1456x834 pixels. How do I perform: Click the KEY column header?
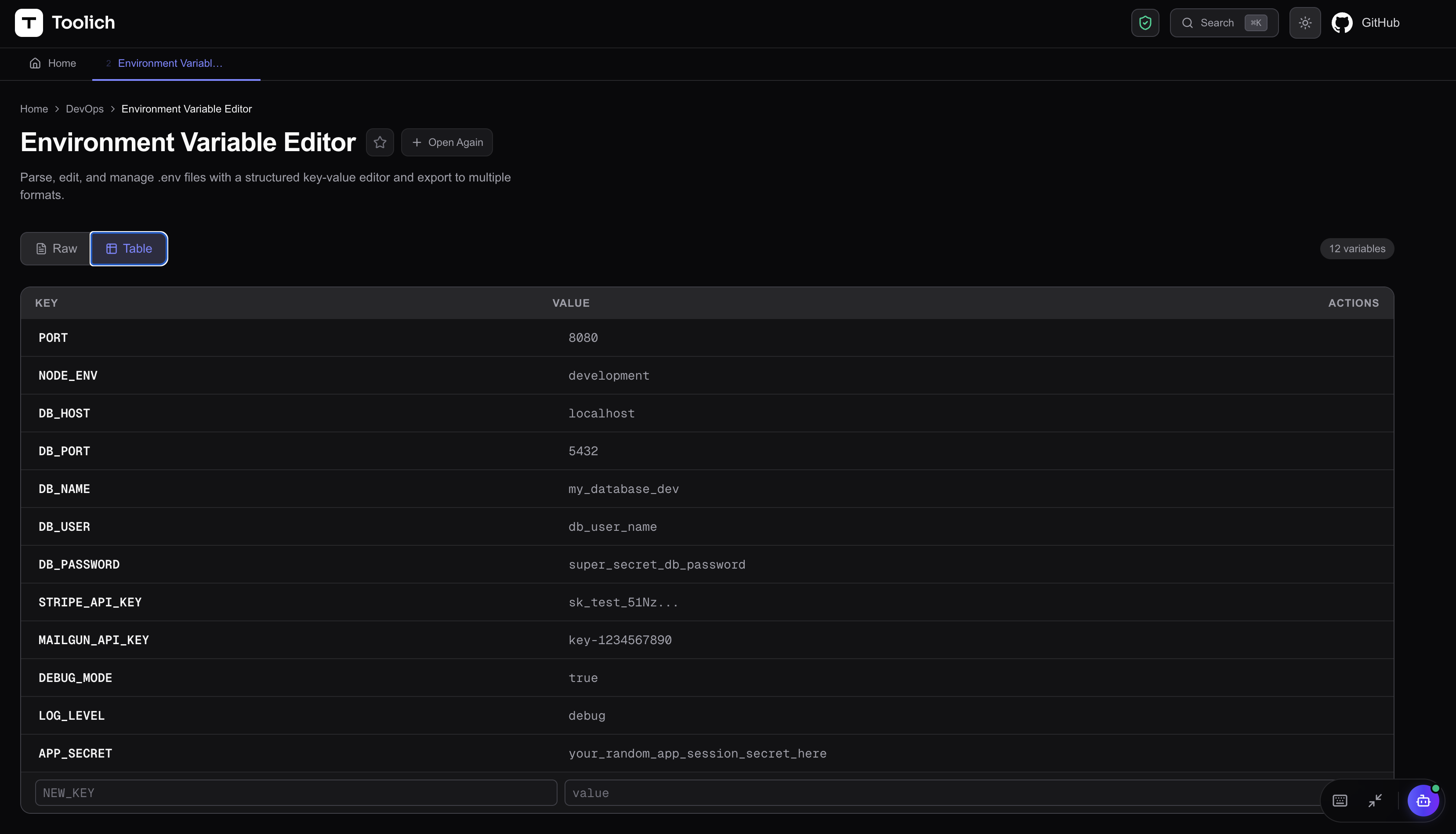pos(47,303)
